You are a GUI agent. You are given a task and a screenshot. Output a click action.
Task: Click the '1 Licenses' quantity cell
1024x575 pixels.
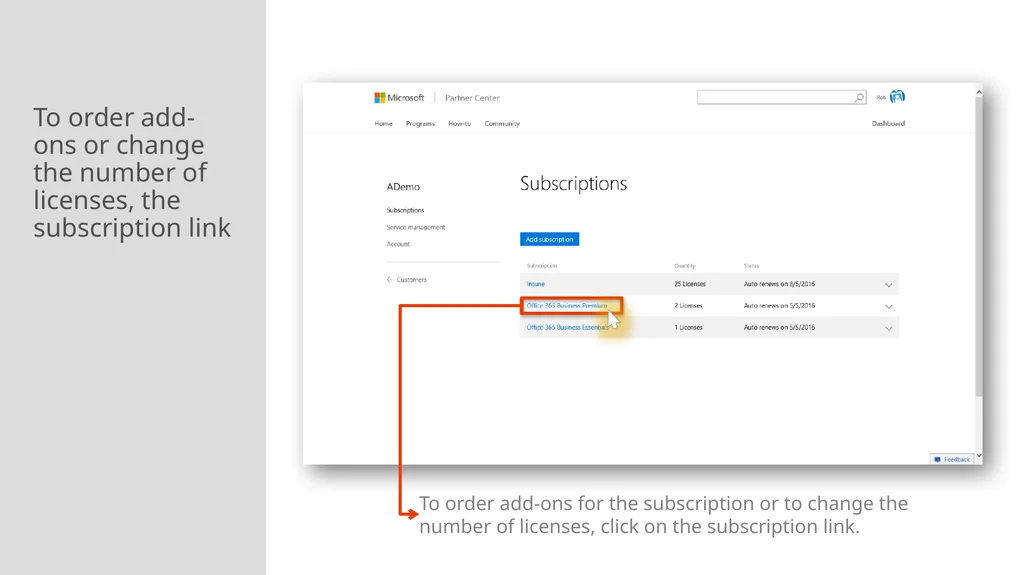click(x=688, y=327)
